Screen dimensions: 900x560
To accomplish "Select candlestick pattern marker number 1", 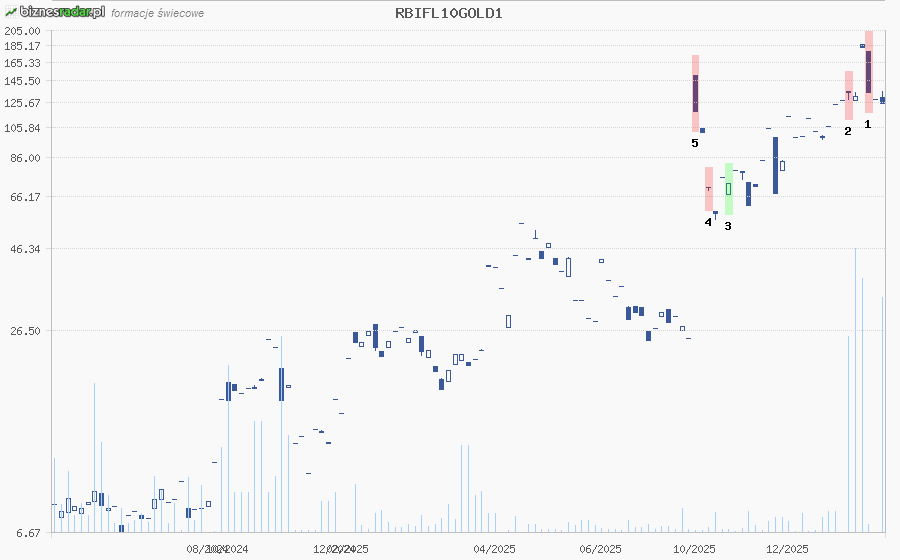I will tap(868, 124).
